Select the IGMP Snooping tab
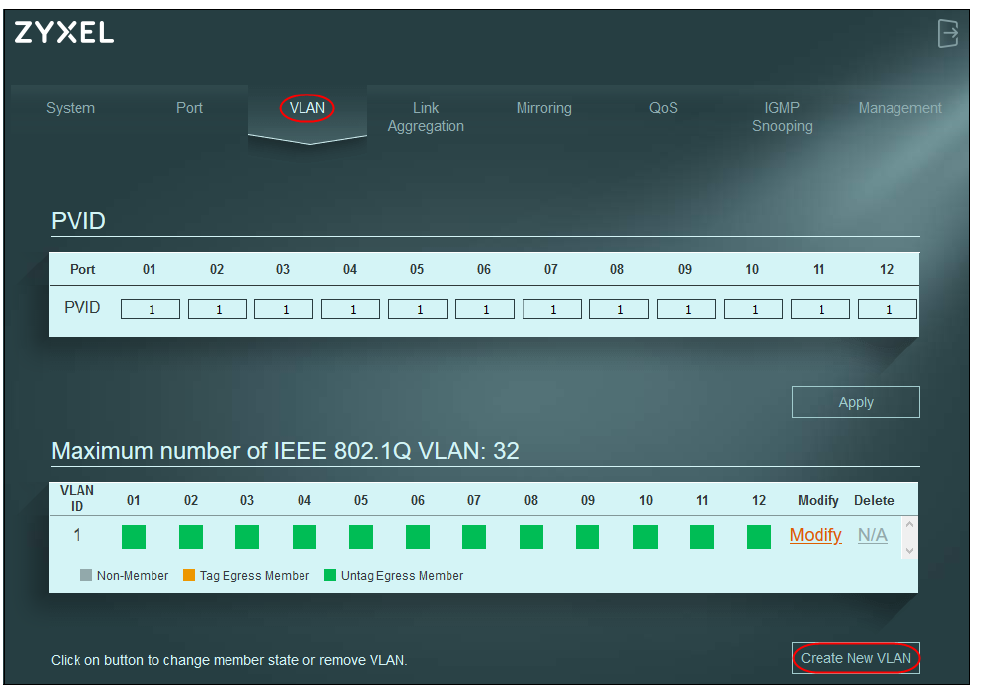Image resolution: width=984 pixels, height=695 pixels. (x=782, y=117)
